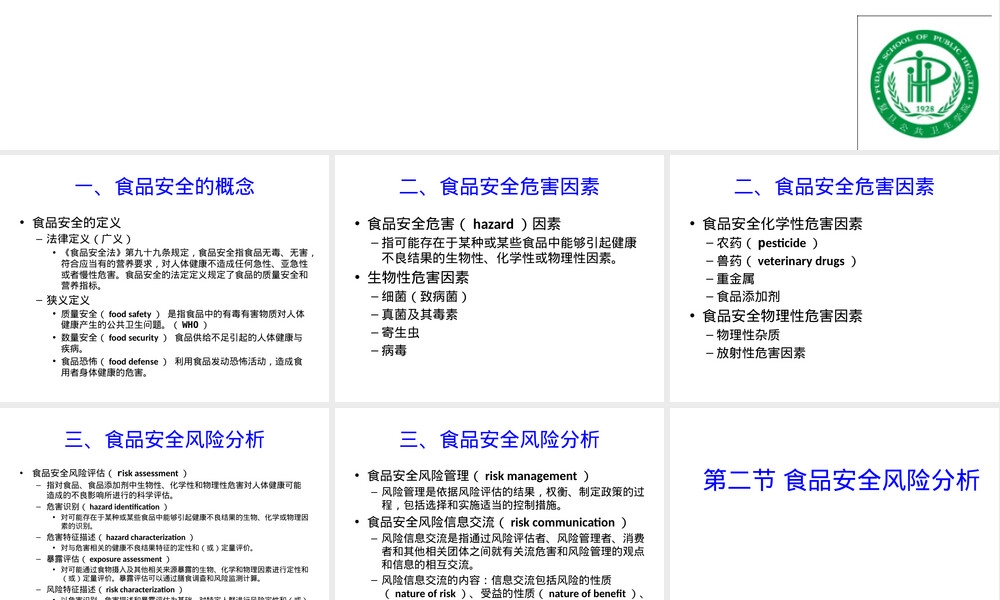Open the 风险分析 slide about risk management

pyautogui.click(x=499, y=504)
